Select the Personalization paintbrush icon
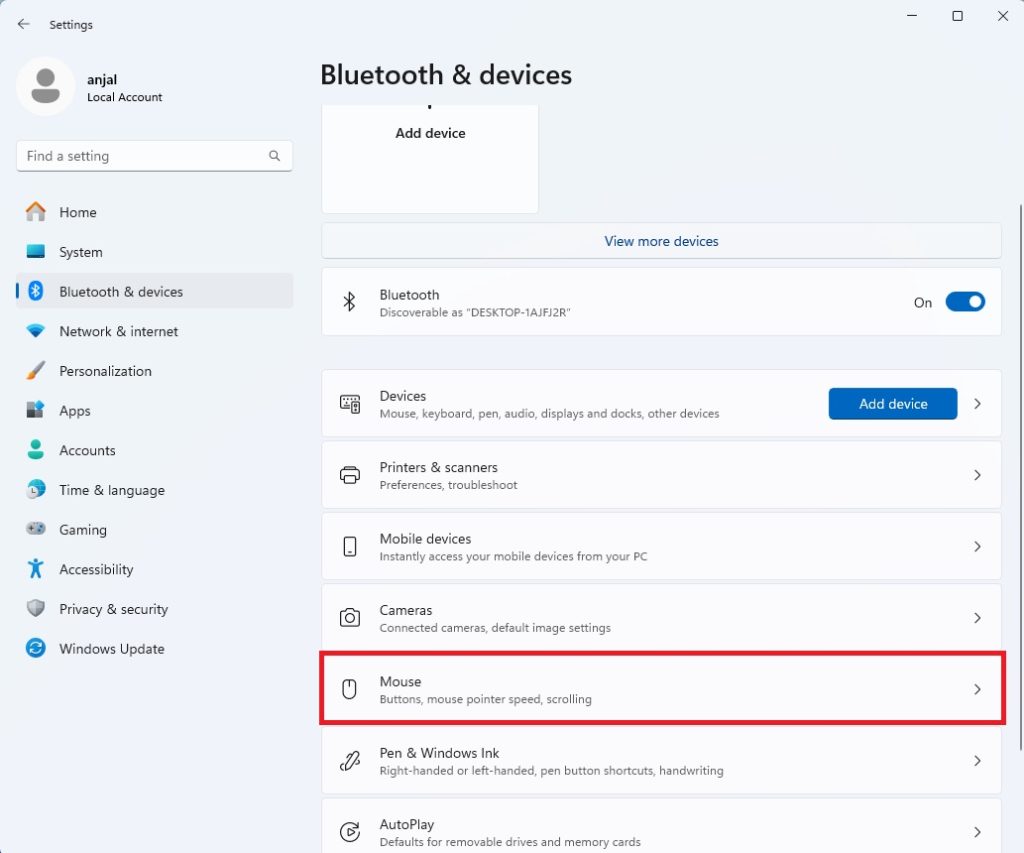 tap(34, 371)
